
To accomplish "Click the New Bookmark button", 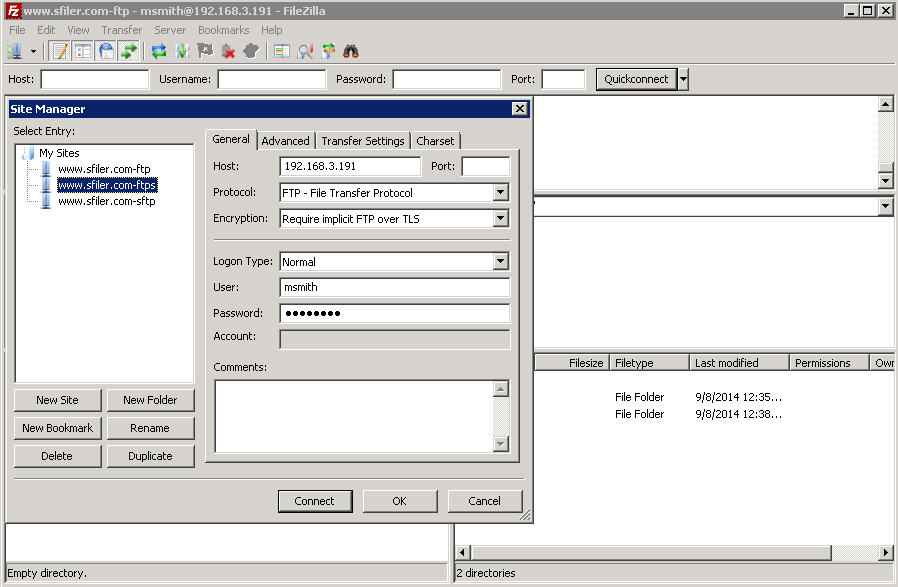I will click(x=57, y=428).
